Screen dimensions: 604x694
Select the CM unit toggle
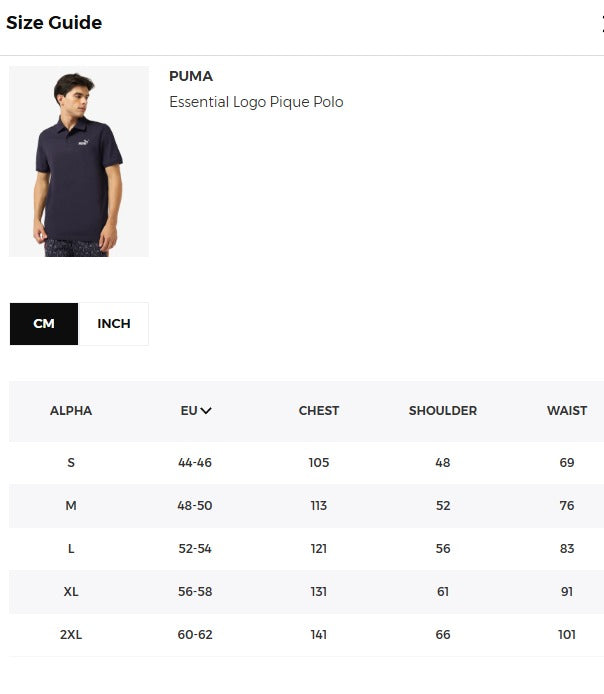(44, 324)
